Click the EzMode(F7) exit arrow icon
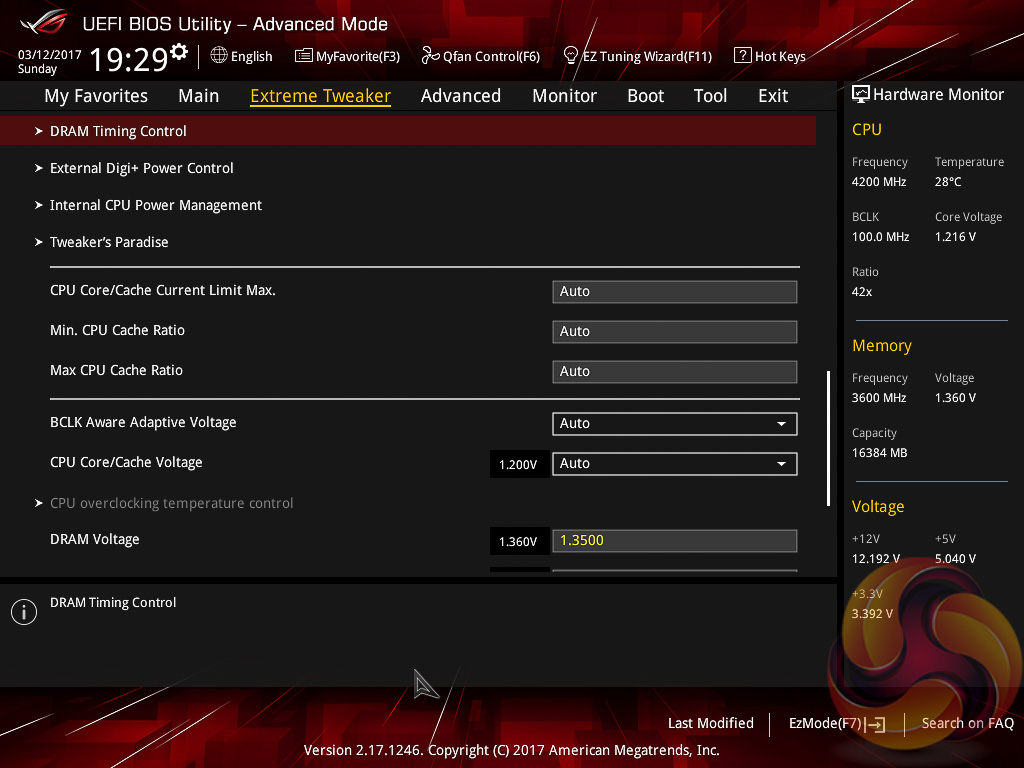1024x768 pixels. pyautogui.click(x=875, y=724)
